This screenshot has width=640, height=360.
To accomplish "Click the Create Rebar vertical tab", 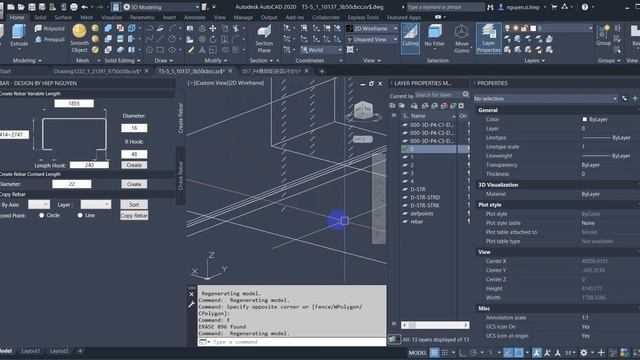I will tap(181, 118).
